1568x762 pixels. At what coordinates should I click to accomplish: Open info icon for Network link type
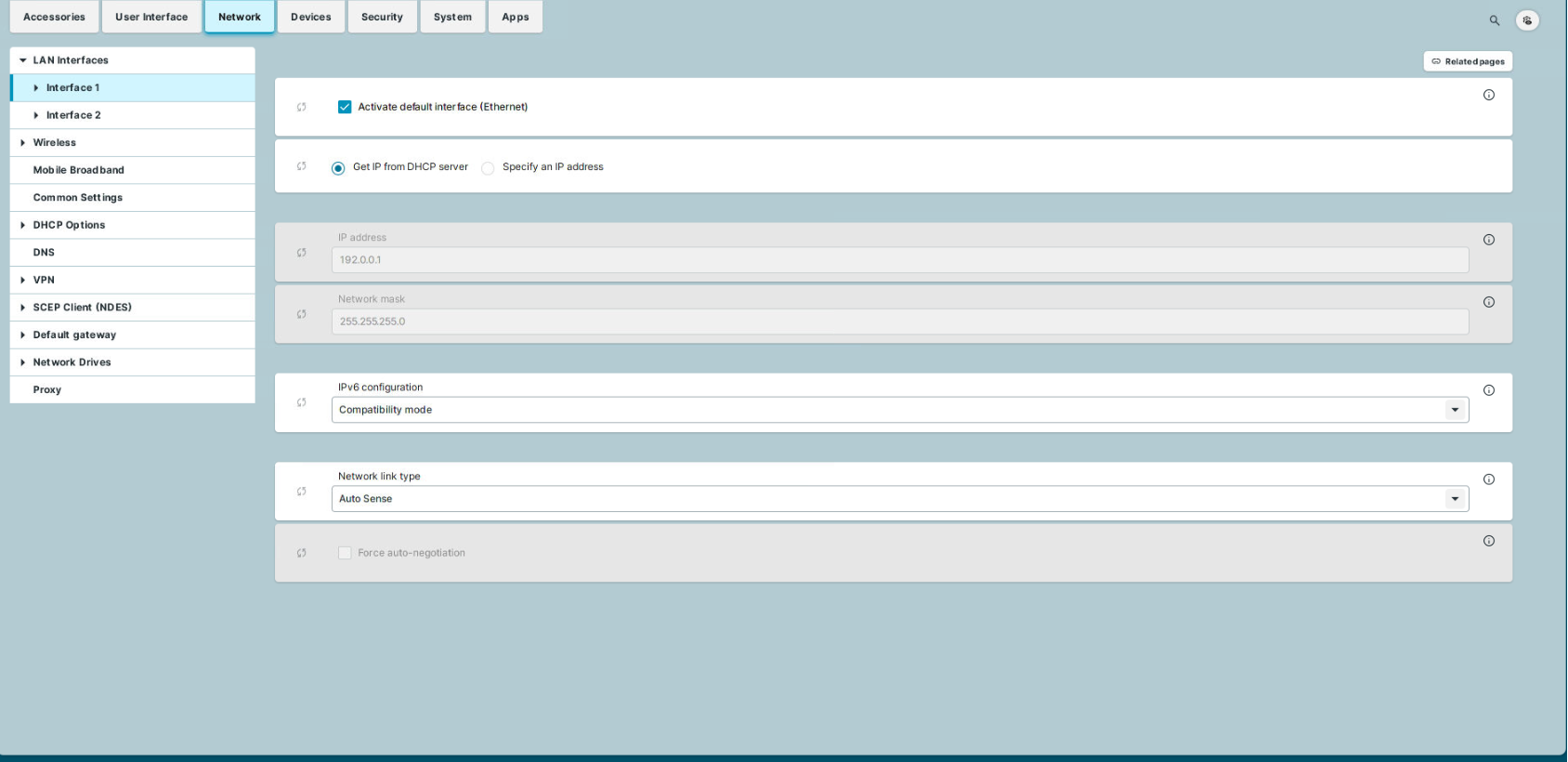(1489, 480)
